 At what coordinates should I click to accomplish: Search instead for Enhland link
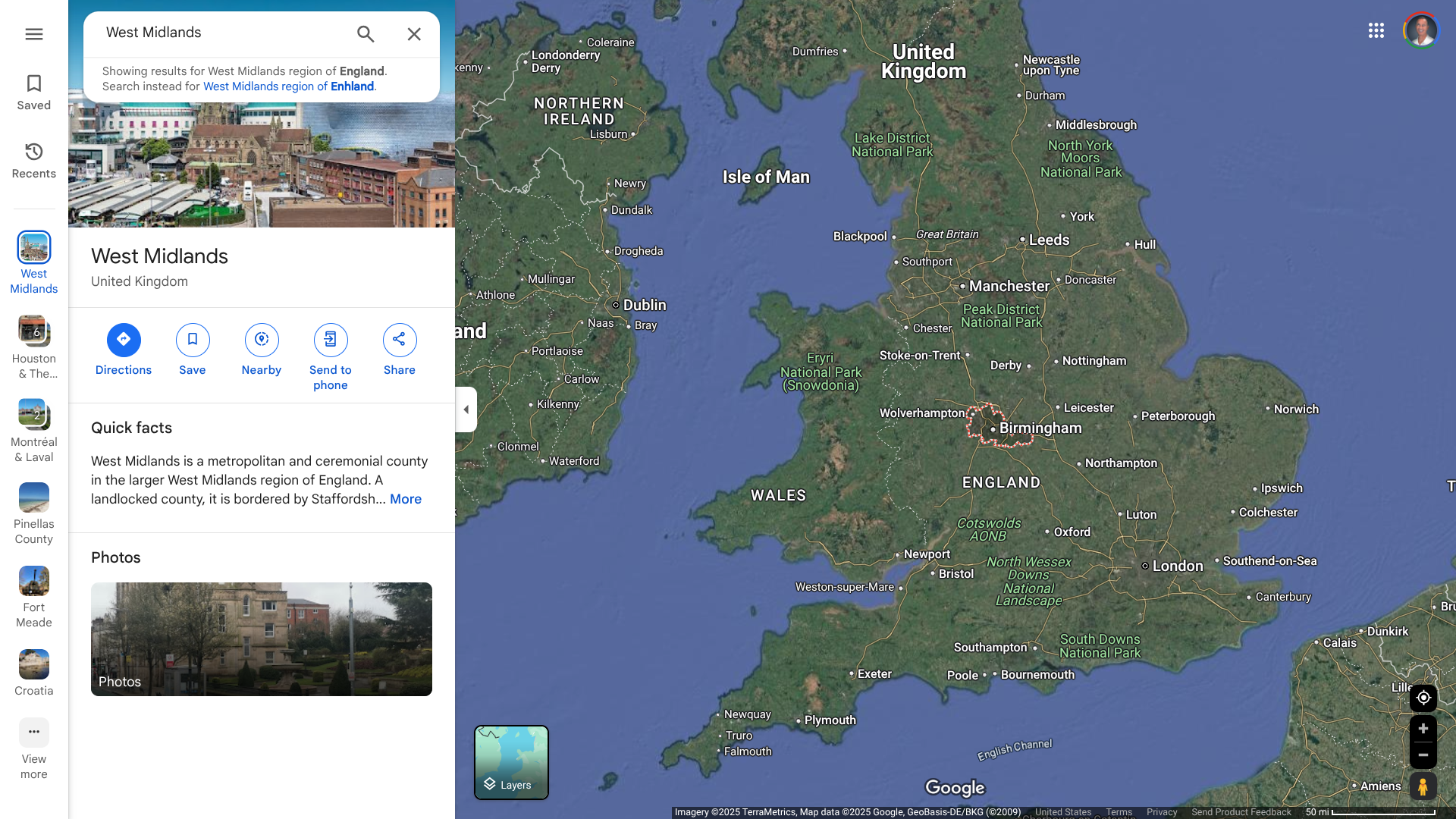[289, 86]
